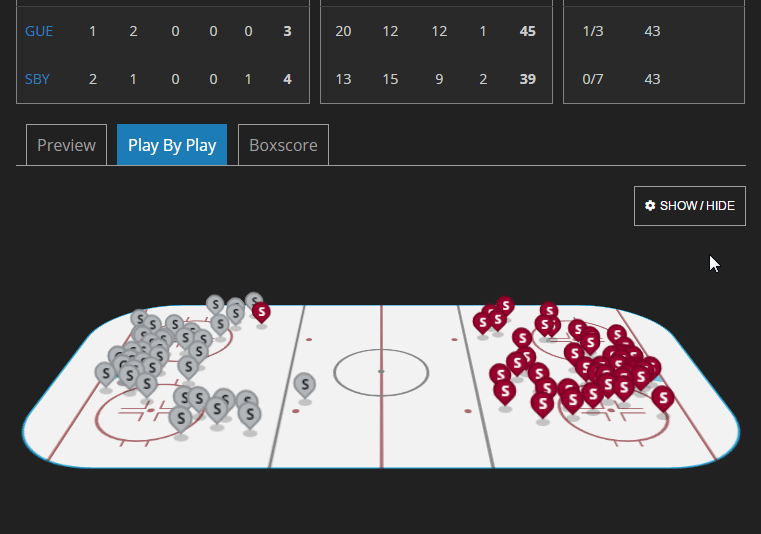Screen dimensions: 761x534
Task: Select the lone gray shot marker near center ice
Action: coord(305,385)
